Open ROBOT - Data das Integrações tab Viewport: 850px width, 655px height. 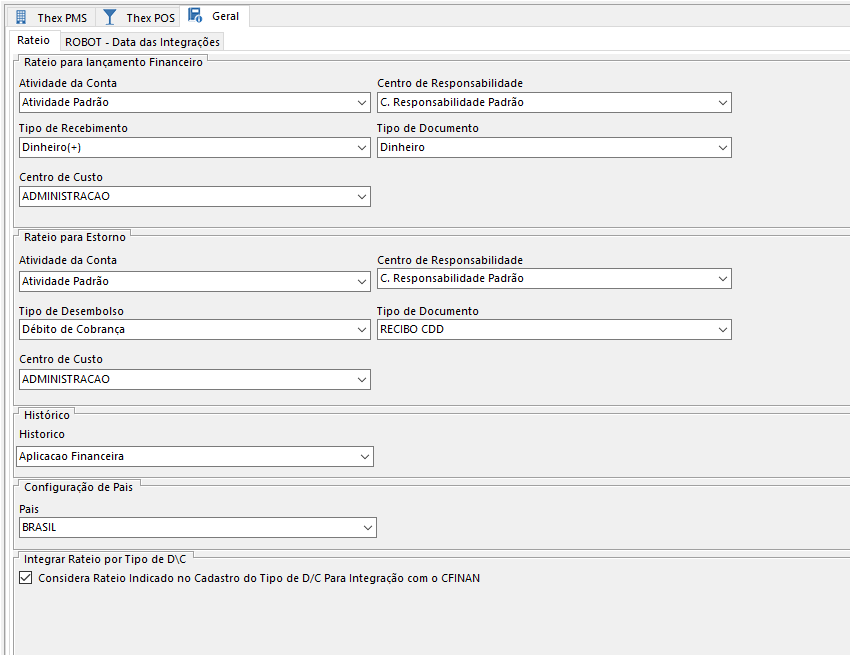pyautogui.click(x=142, y=42)
